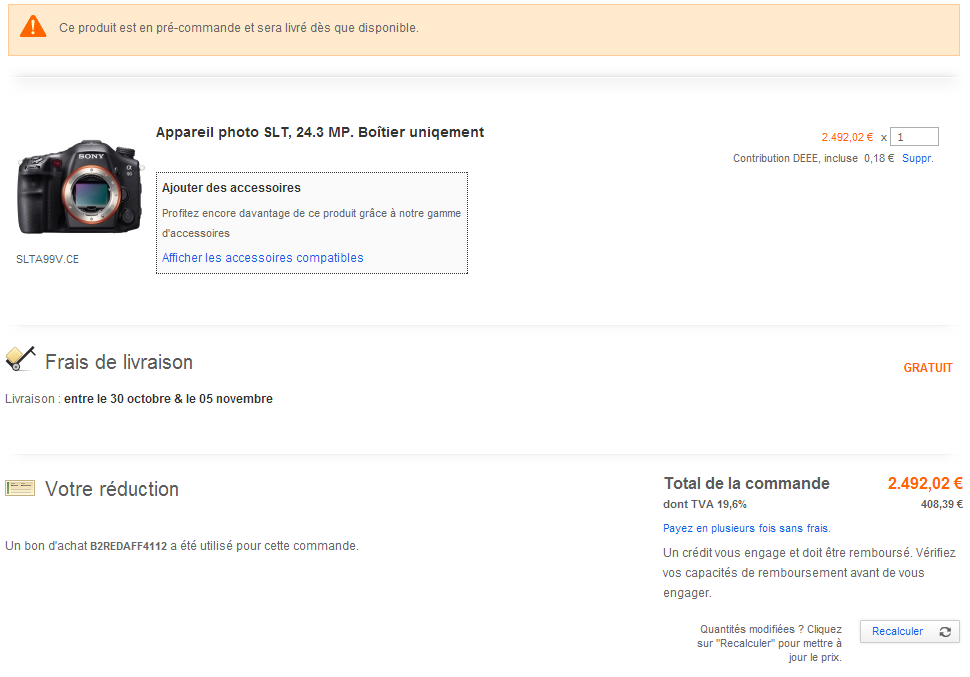Click the delivery date range text
This screenshot has width=970, height=677.
168,399
